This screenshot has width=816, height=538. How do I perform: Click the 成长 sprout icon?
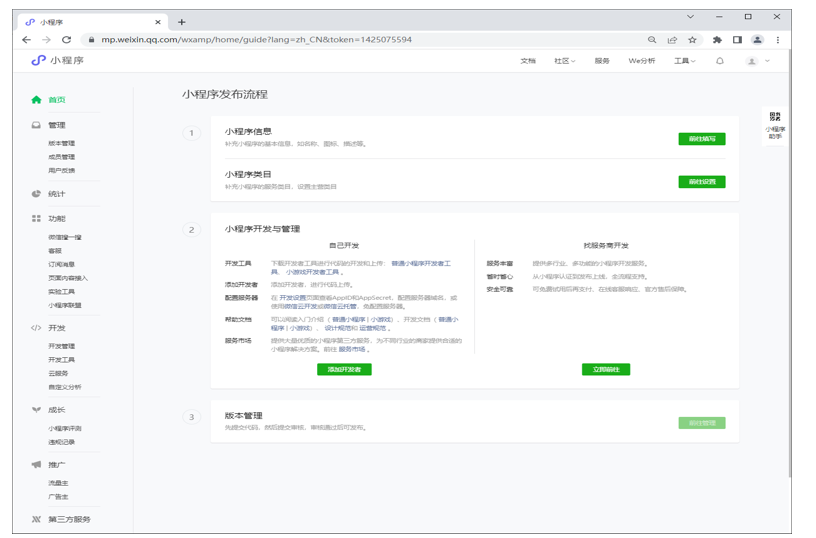pyautogui.click(x=36, y=409)
